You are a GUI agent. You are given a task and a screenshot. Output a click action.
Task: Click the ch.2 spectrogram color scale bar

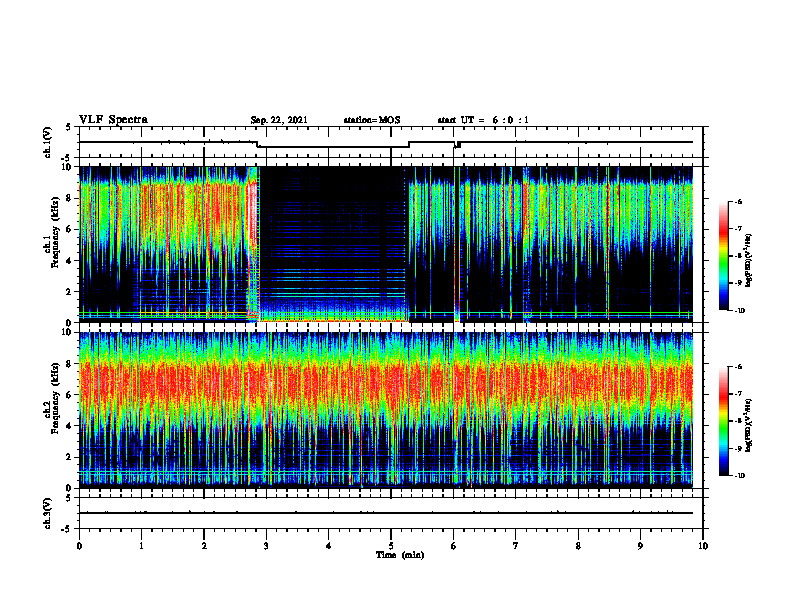point(724,421)
